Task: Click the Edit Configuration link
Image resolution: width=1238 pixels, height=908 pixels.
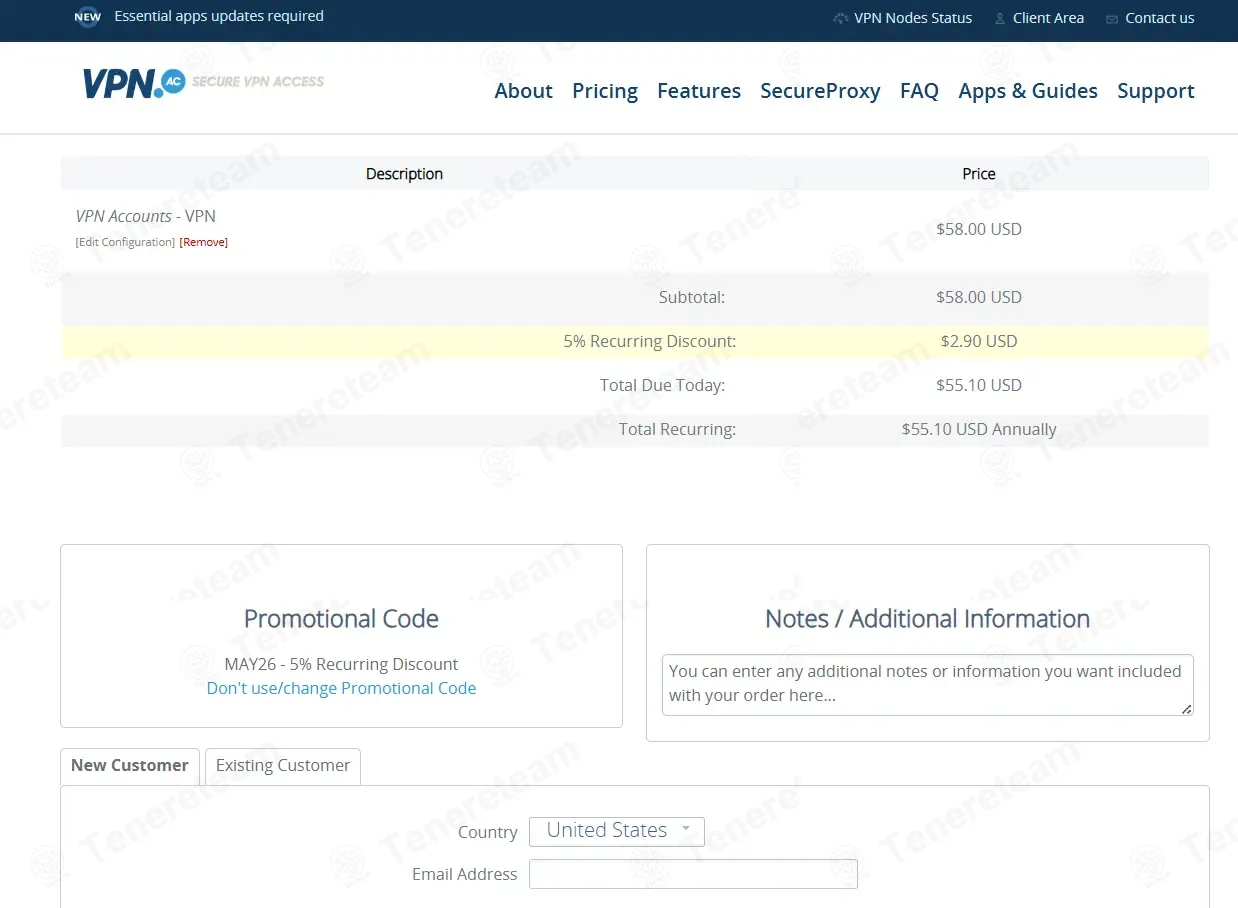Action: point(125,242)
